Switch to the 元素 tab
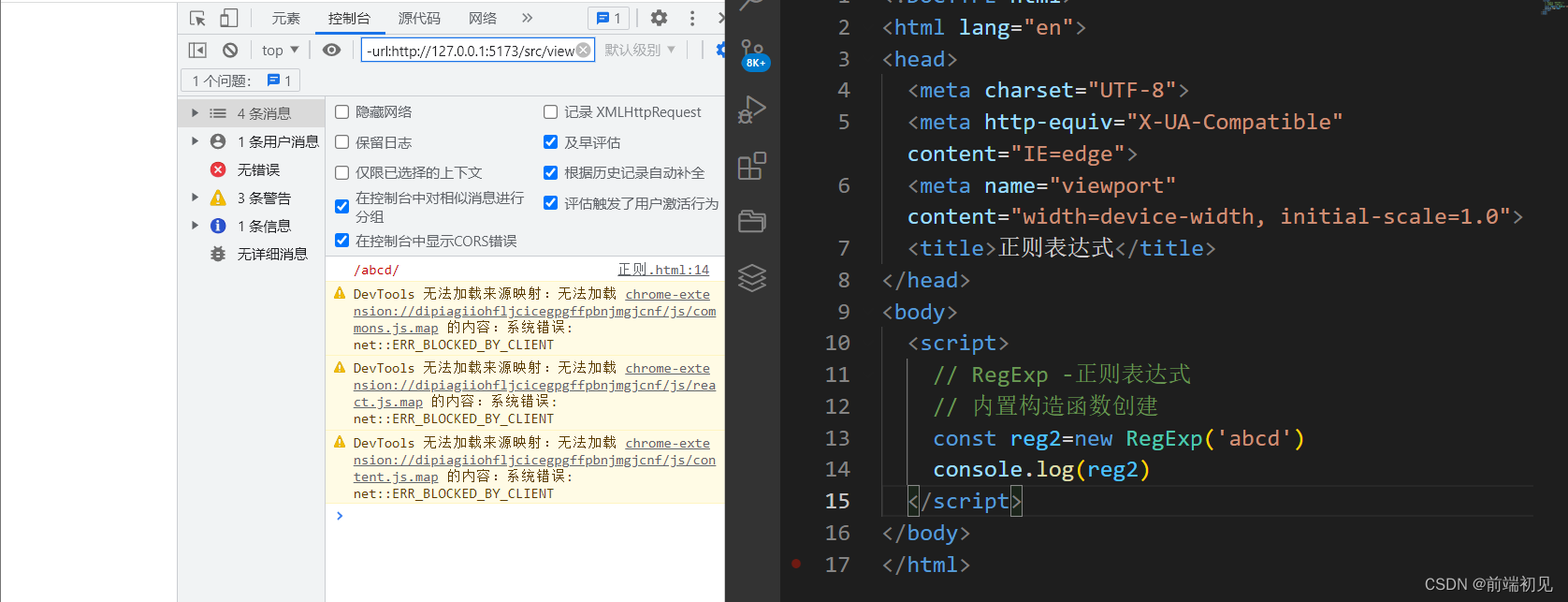This screenshot has height=602, width=1568. tap(286, 18)
